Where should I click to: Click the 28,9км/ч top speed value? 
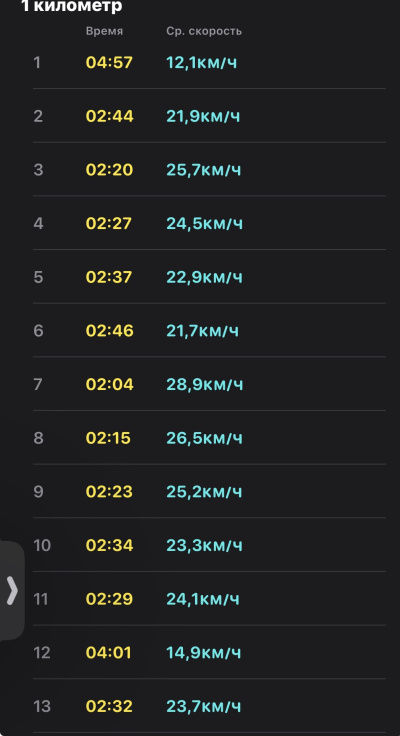pos(204,384)
